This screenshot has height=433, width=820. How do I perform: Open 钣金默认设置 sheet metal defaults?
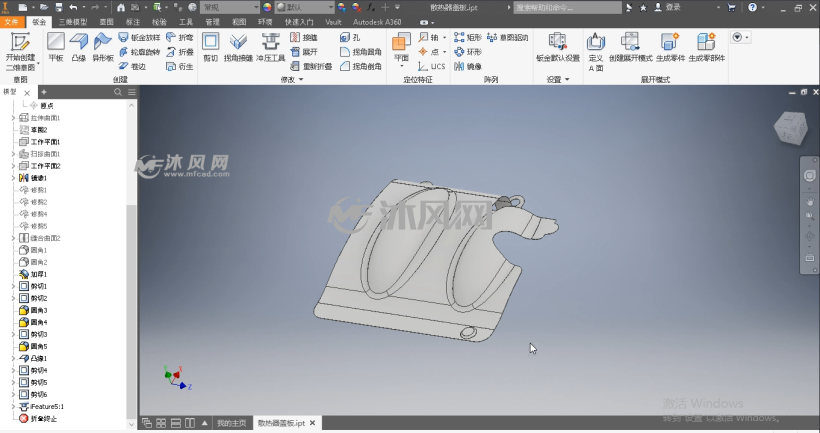click(558, 47)
